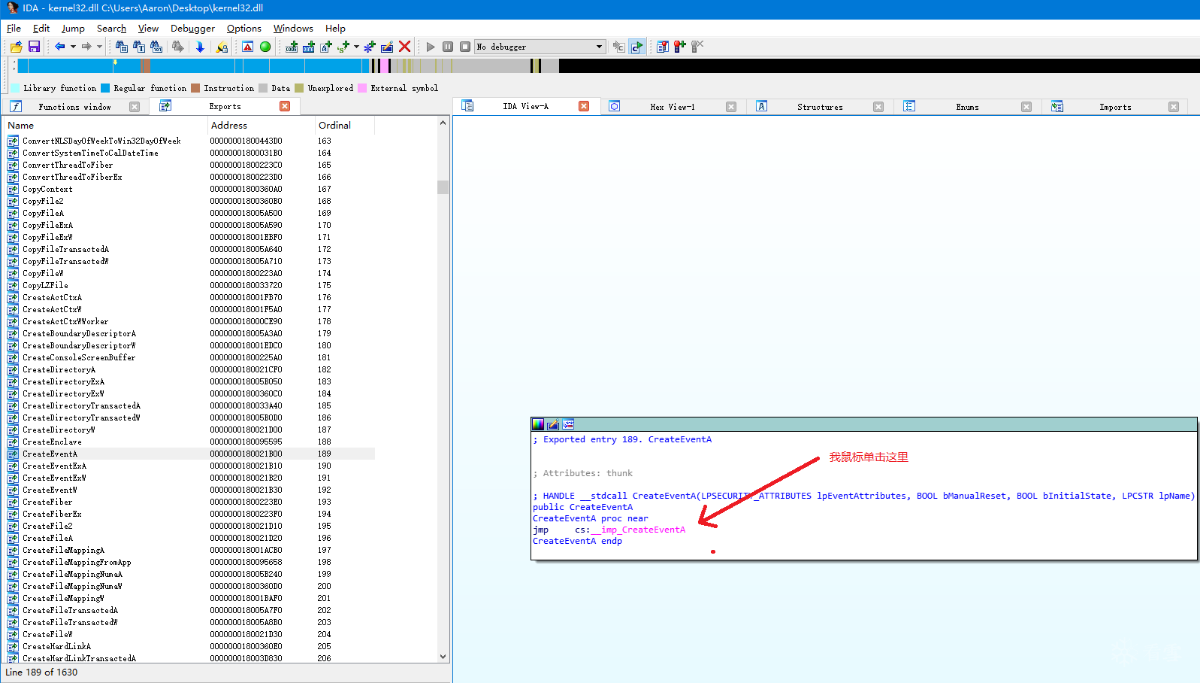Image resolution: width=1200 pixels, height=683 pixels.
Task: Switch to the Enums tab
Action: (x=967, y=106)
